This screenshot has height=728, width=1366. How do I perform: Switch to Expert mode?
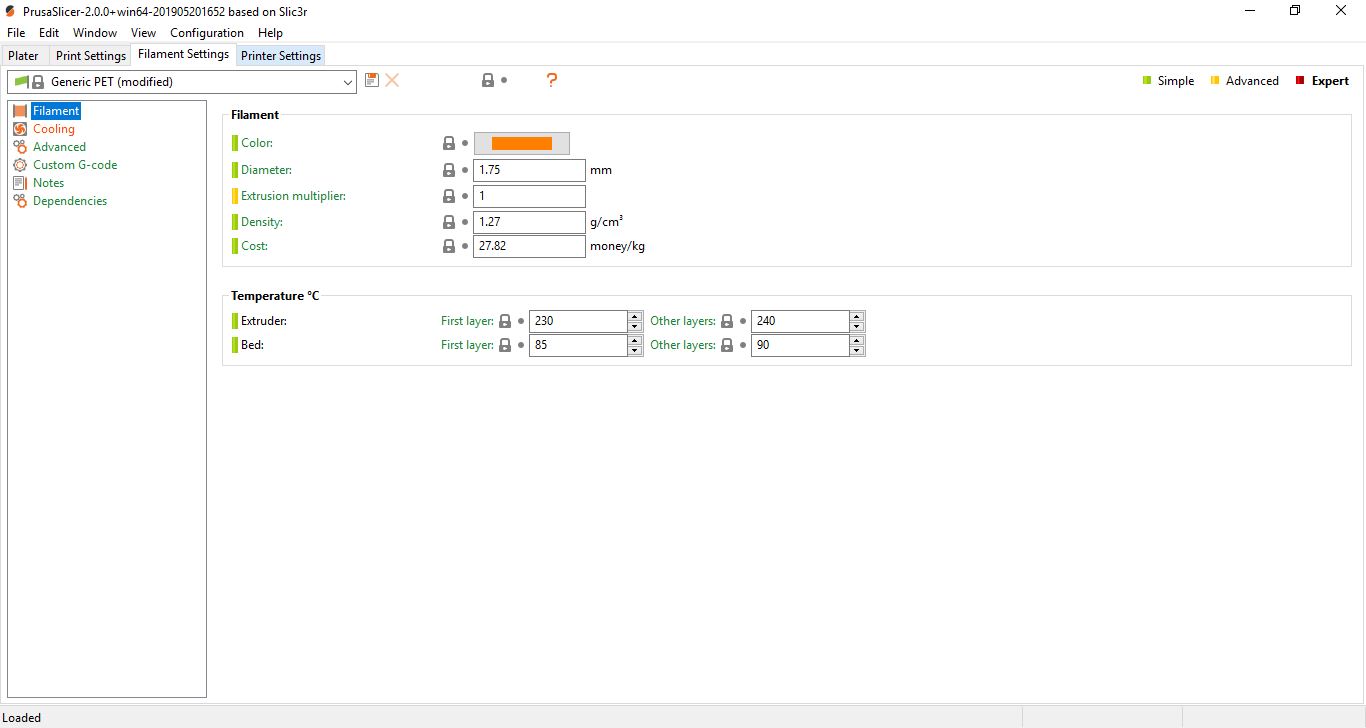(x=1322, y=81)
